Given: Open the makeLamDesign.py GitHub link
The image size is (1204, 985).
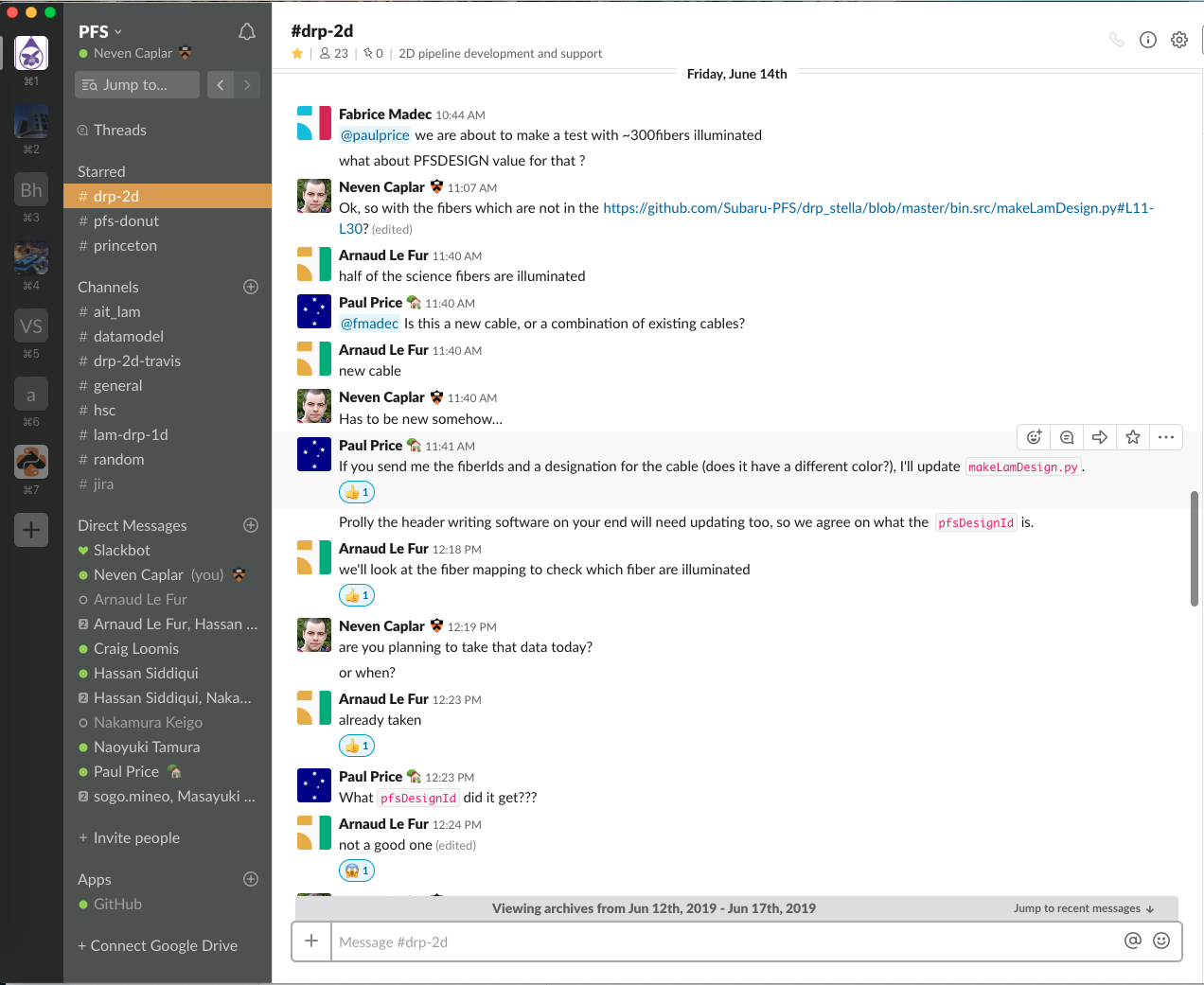Looking at the screenshot, I should pyautogui.click(x=877, y=208).
